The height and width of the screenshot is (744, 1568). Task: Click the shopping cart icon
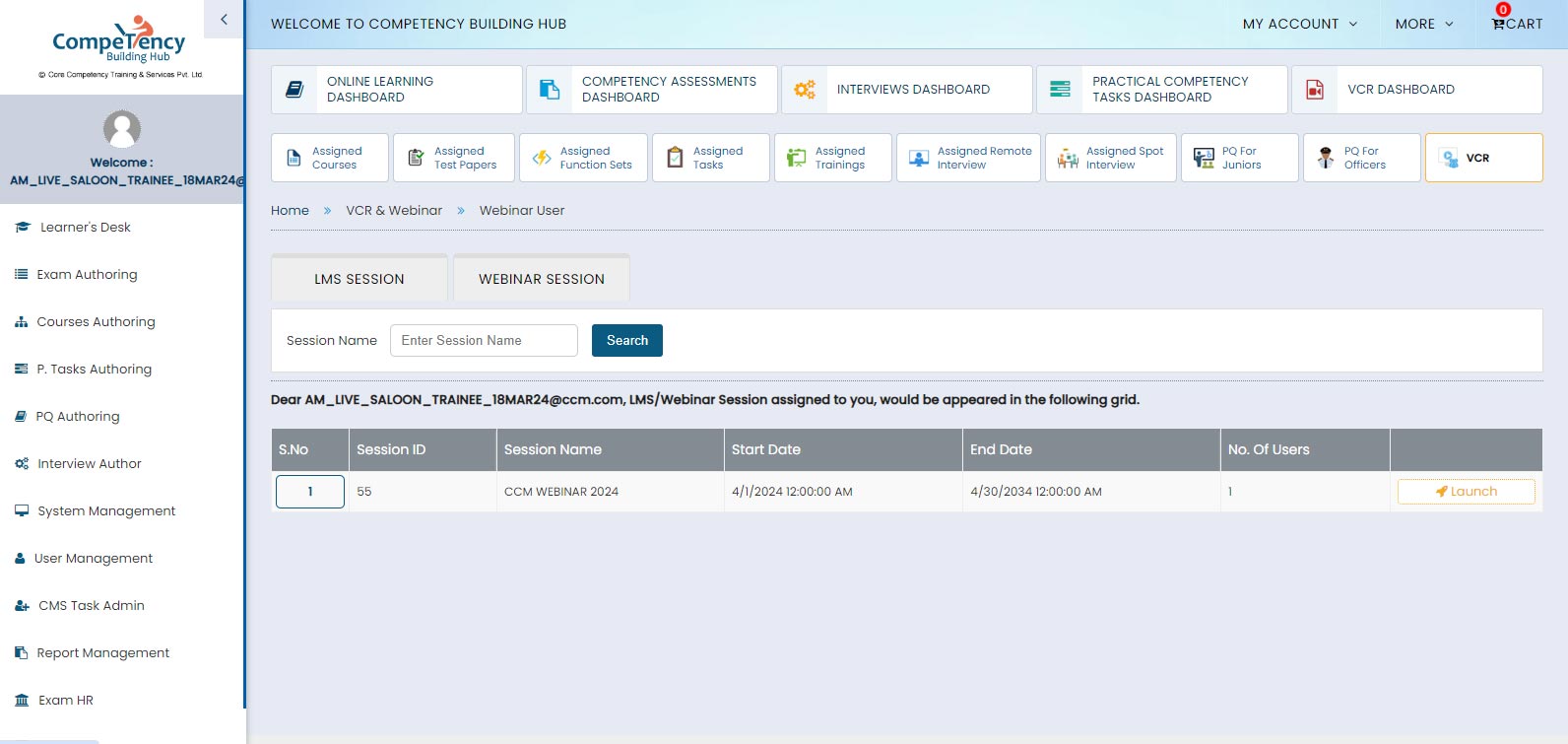1498,25
